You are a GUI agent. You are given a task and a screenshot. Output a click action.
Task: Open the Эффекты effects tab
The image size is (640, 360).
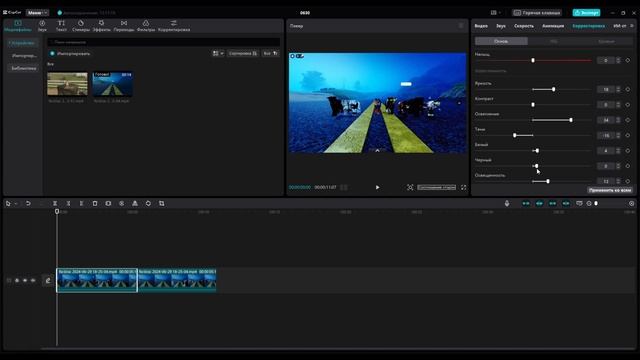pyautogui.click(x=101, y=26)
